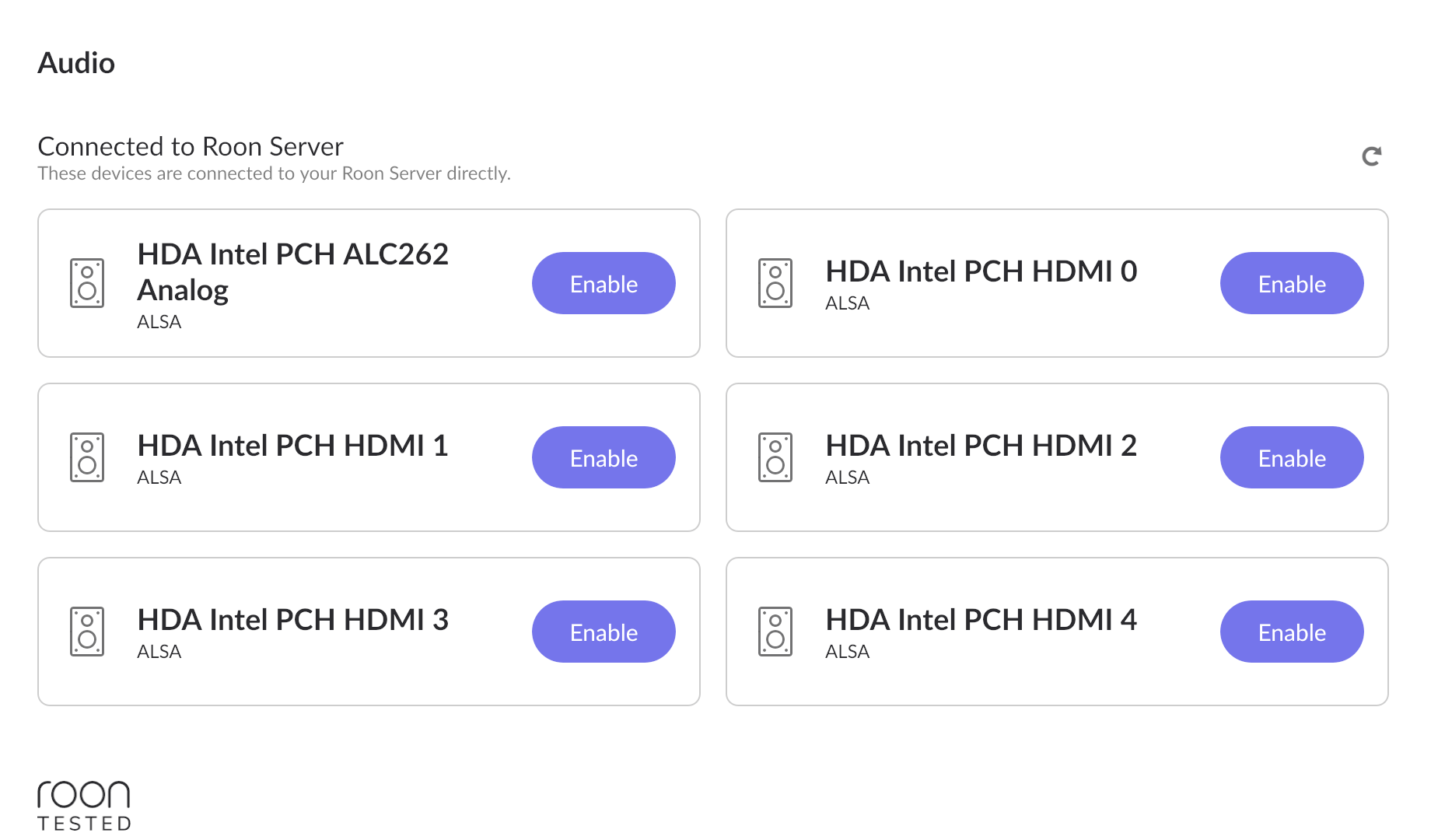Click speaker icon for HDMI 3
The image size is (1431, 840).
coord(87,632)
